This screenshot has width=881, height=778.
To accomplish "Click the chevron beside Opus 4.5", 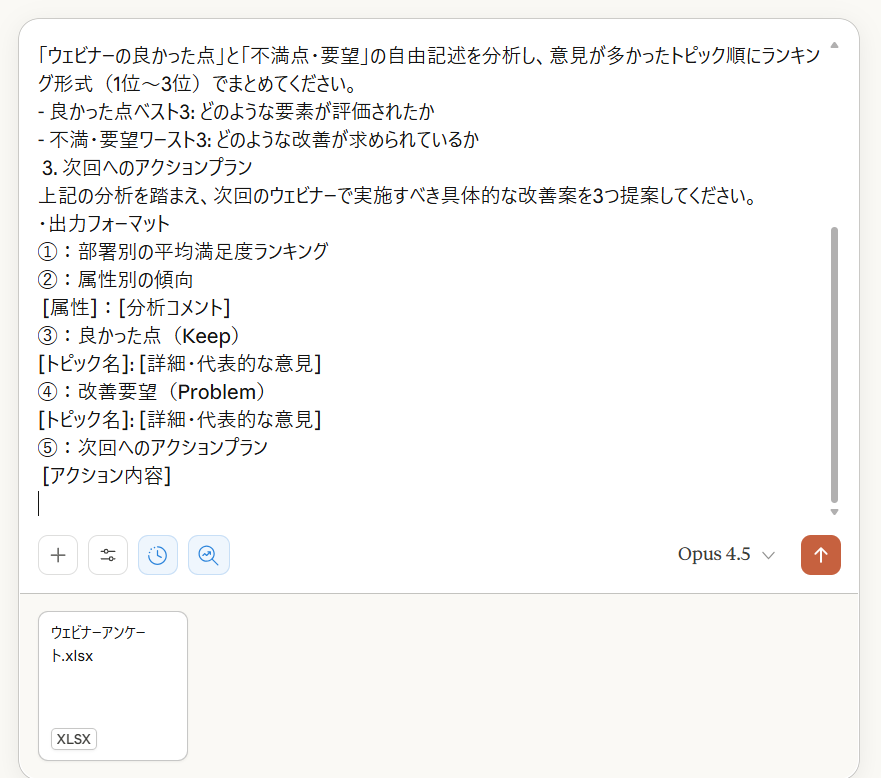I will [768, 556].
